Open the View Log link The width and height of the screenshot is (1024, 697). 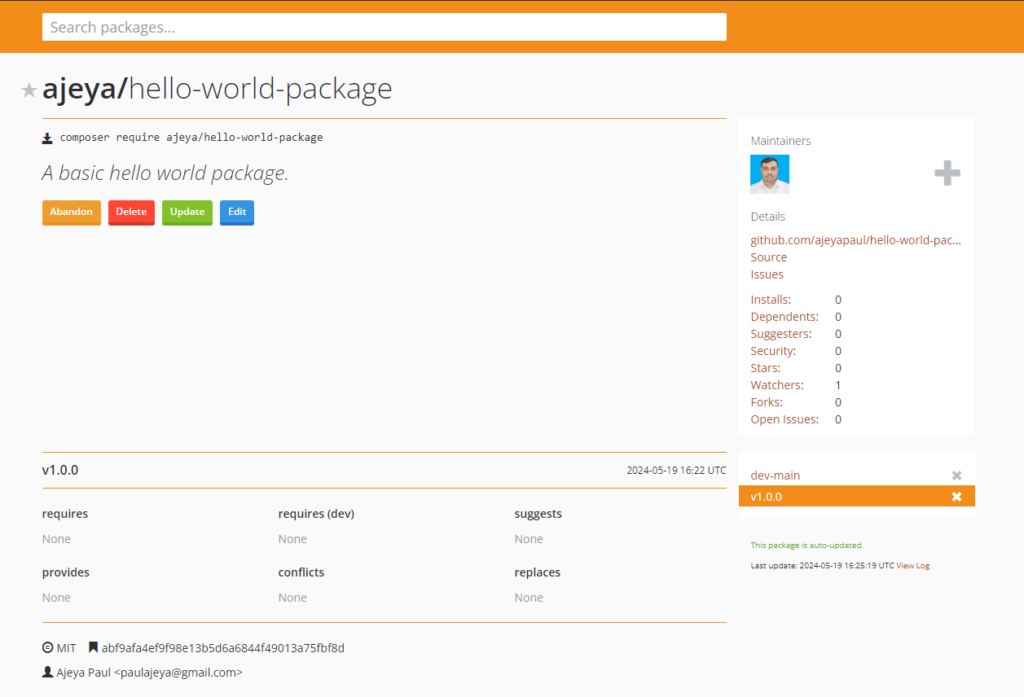tap(912, 566)
